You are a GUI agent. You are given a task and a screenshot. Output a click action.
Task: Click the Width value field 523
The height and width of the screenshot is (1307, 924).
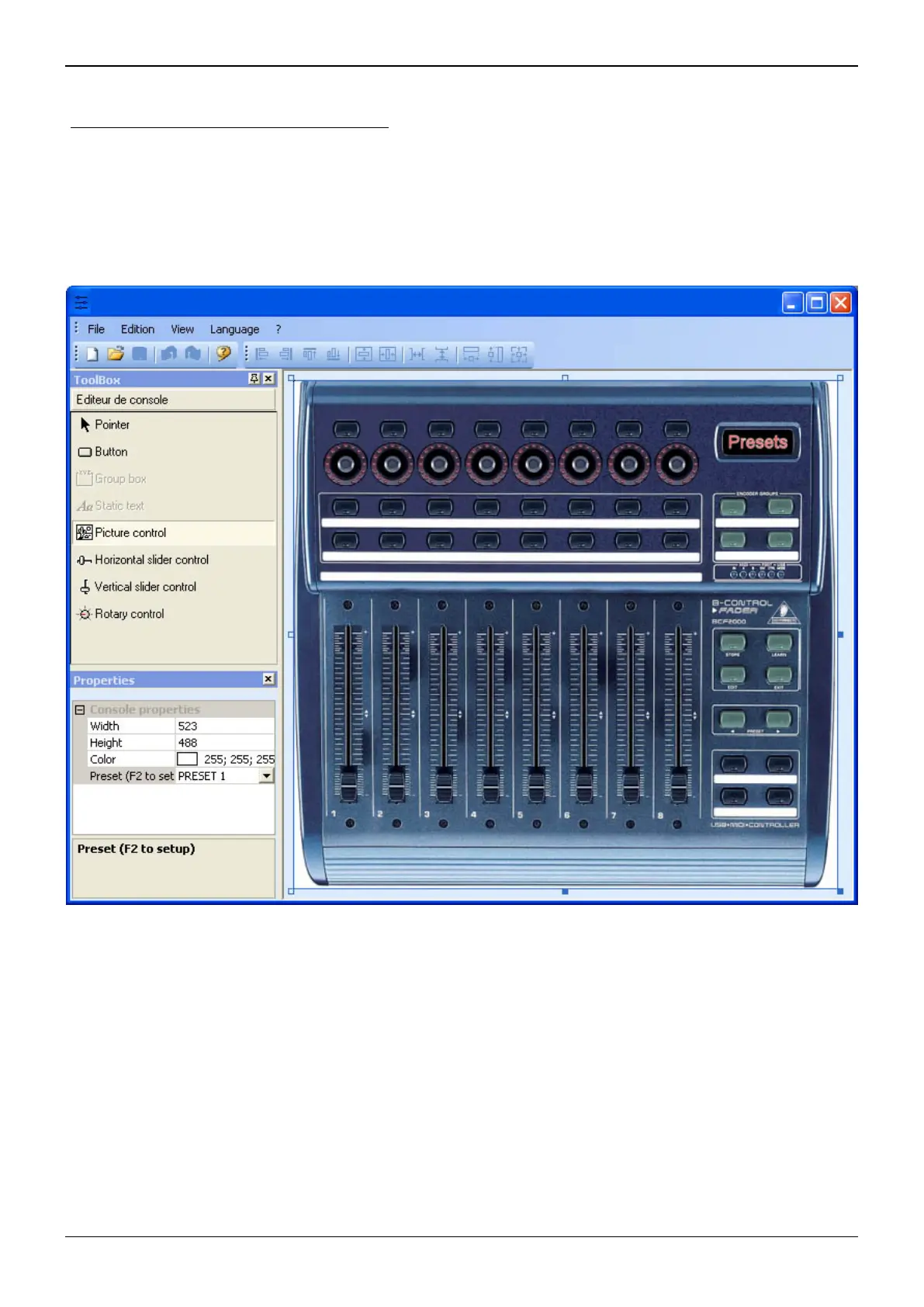(224, 726)
